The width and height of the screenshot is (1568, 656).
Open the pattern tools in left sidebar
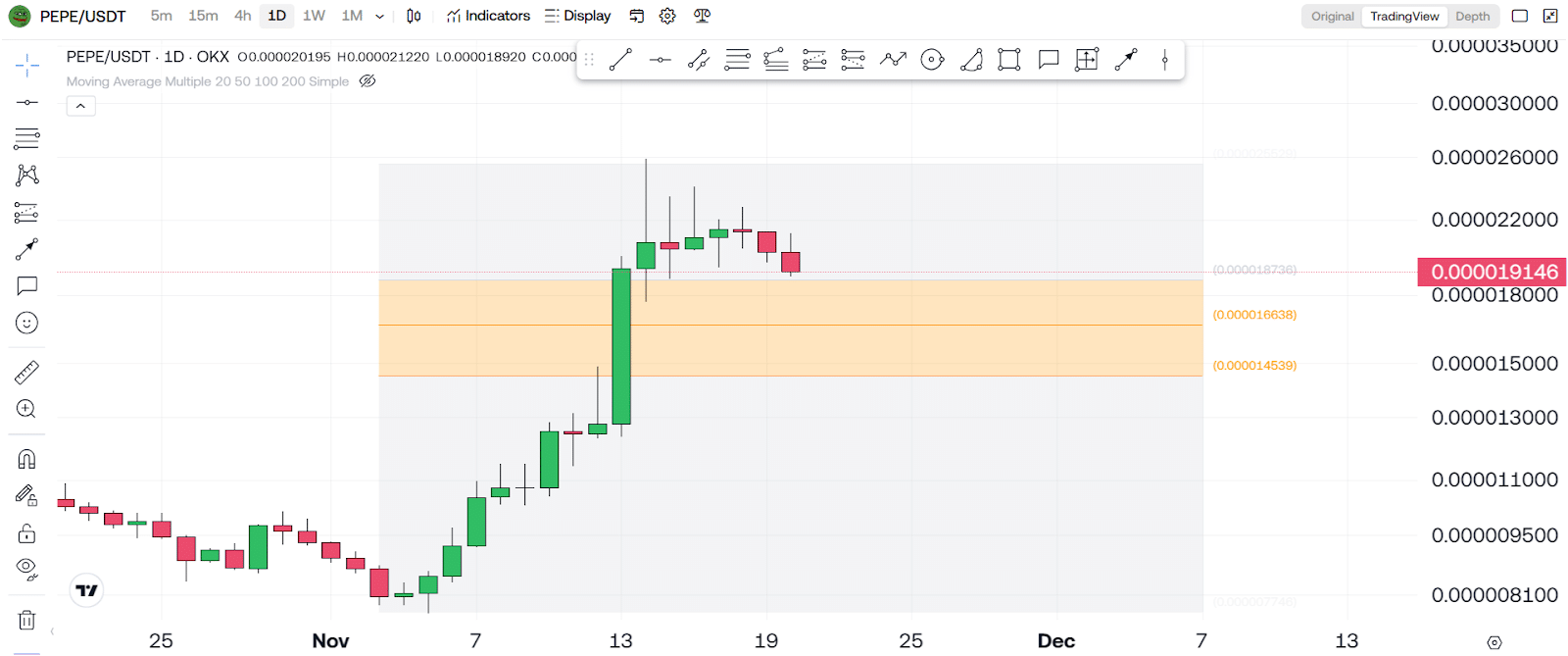[26, 176]
